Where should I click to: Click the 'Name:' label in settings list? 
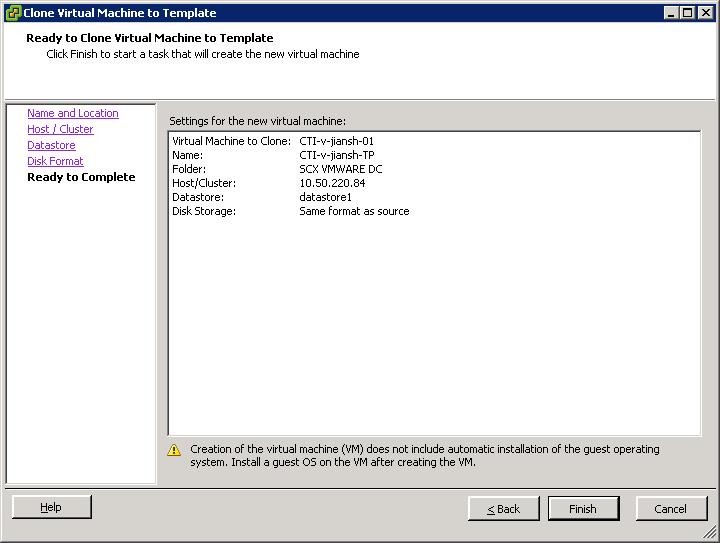(x=187, y=155)
